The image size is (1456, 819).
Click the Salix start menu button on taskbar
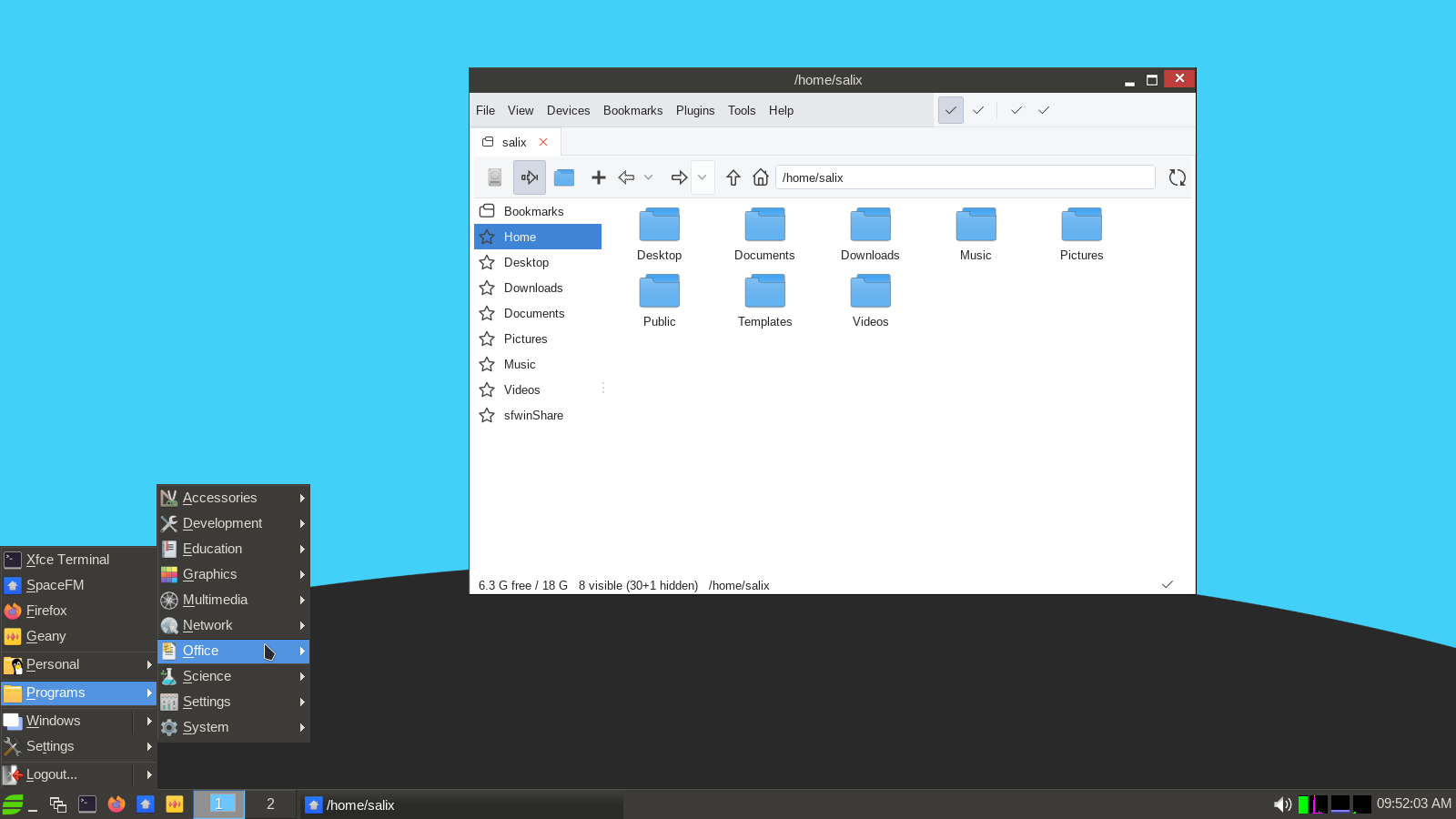pos(13,804)
